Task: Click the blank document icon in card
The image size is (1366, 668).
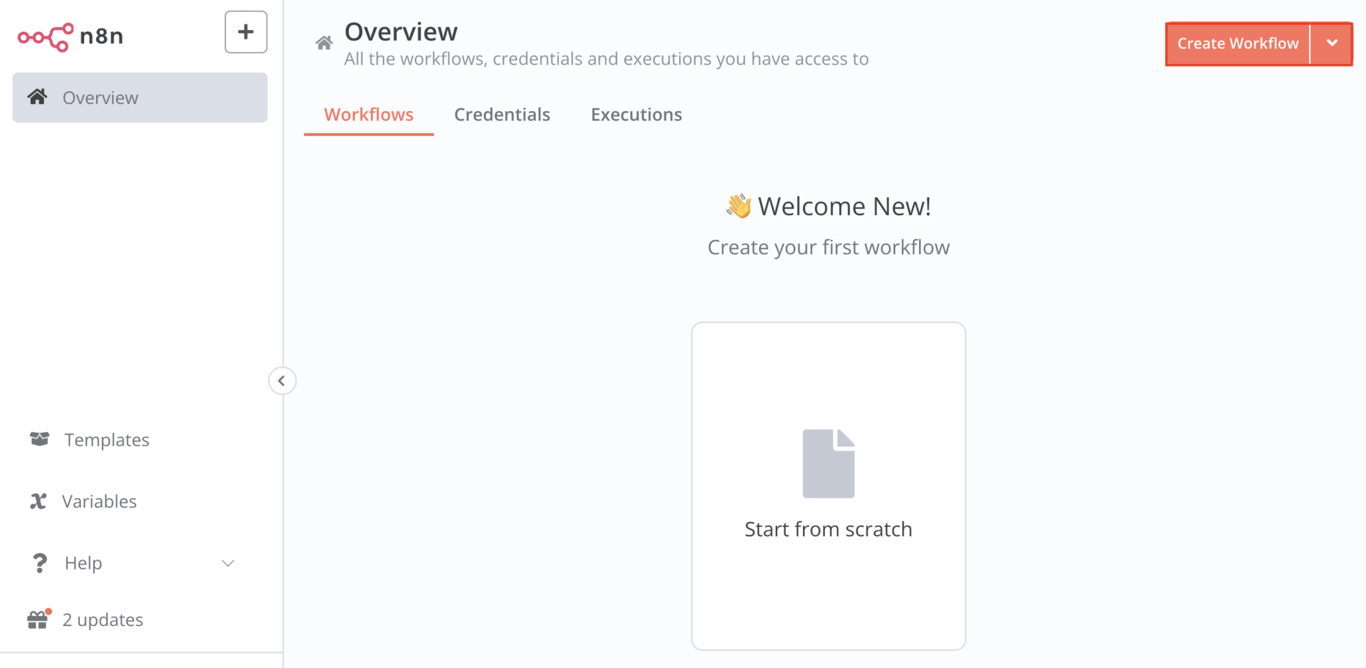Action: click(x=829, y=463)
